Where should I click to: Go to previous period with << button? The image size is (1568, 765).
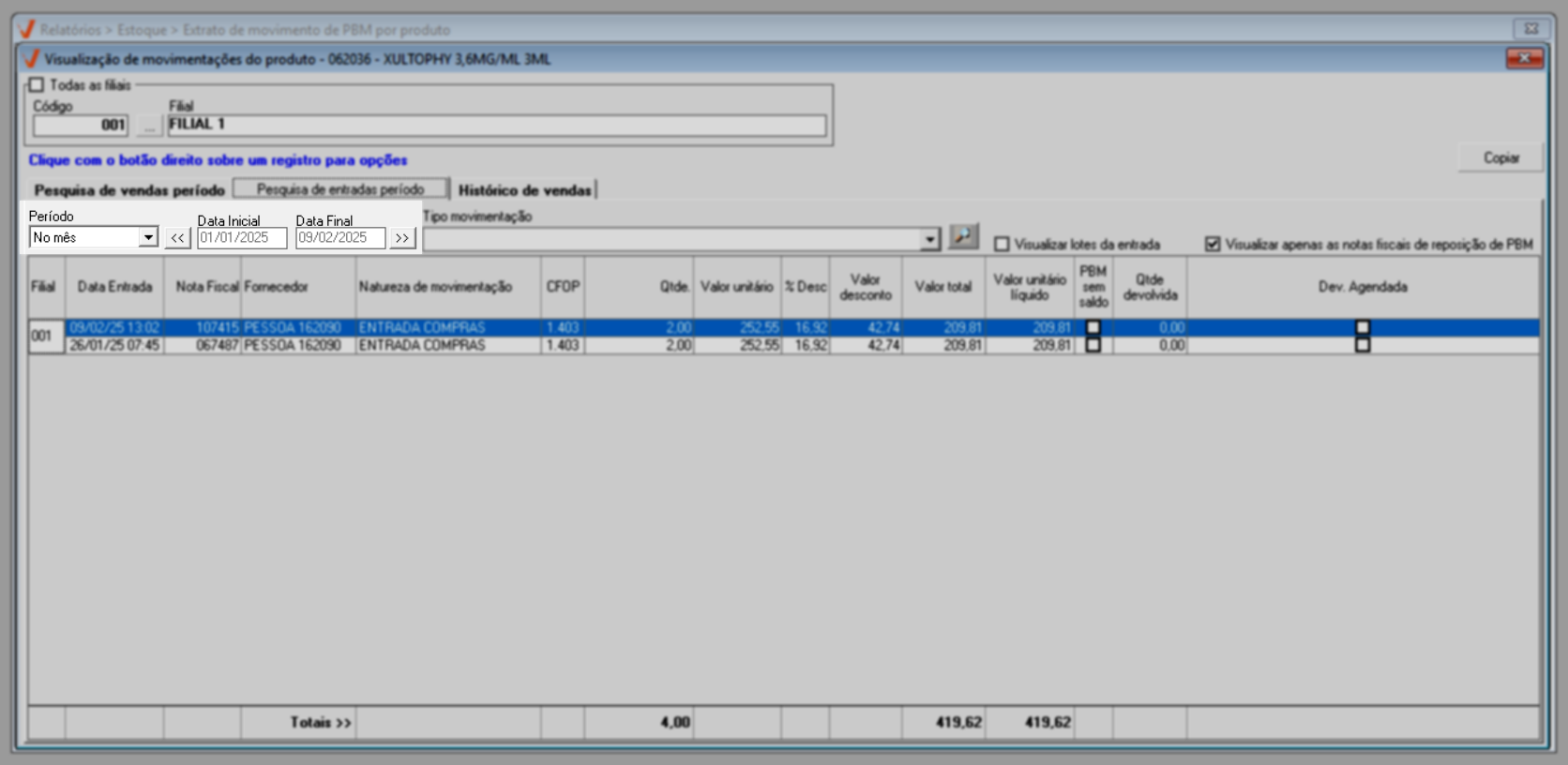click(x=177, y=238)
